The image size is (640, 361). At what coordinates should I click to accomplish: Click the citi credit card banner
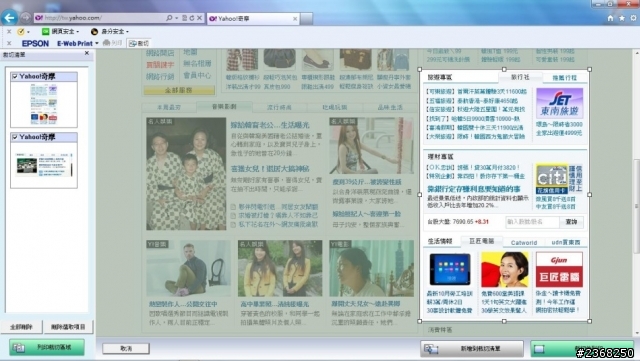pyautogui.click(x=559, y=179)
